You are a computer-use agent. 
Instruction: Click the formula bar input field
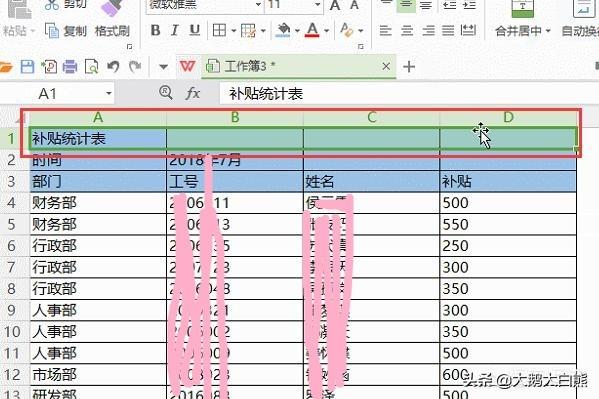(x=409, y=94)
